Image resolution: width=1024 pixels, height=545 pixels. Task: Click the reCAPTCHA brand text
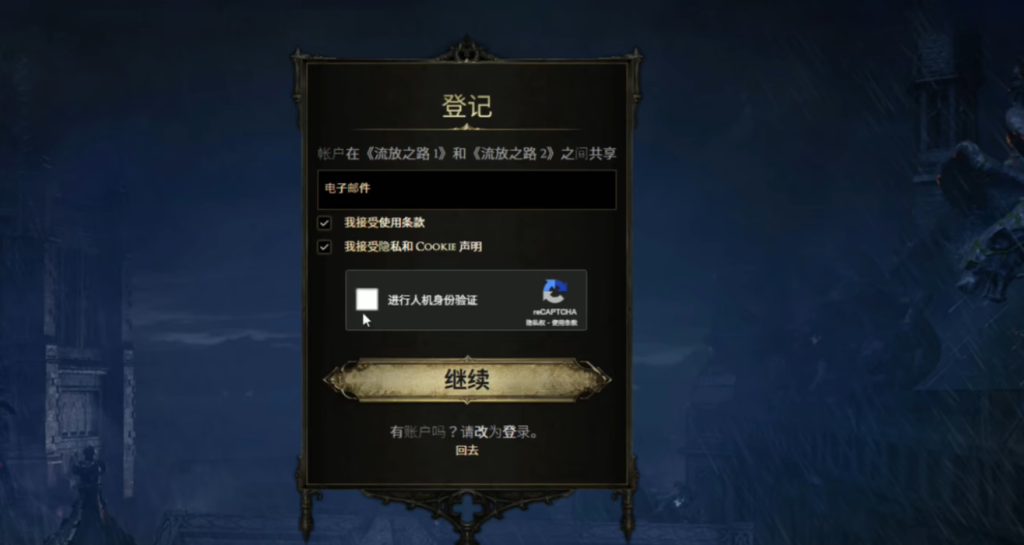coord(554,312)
